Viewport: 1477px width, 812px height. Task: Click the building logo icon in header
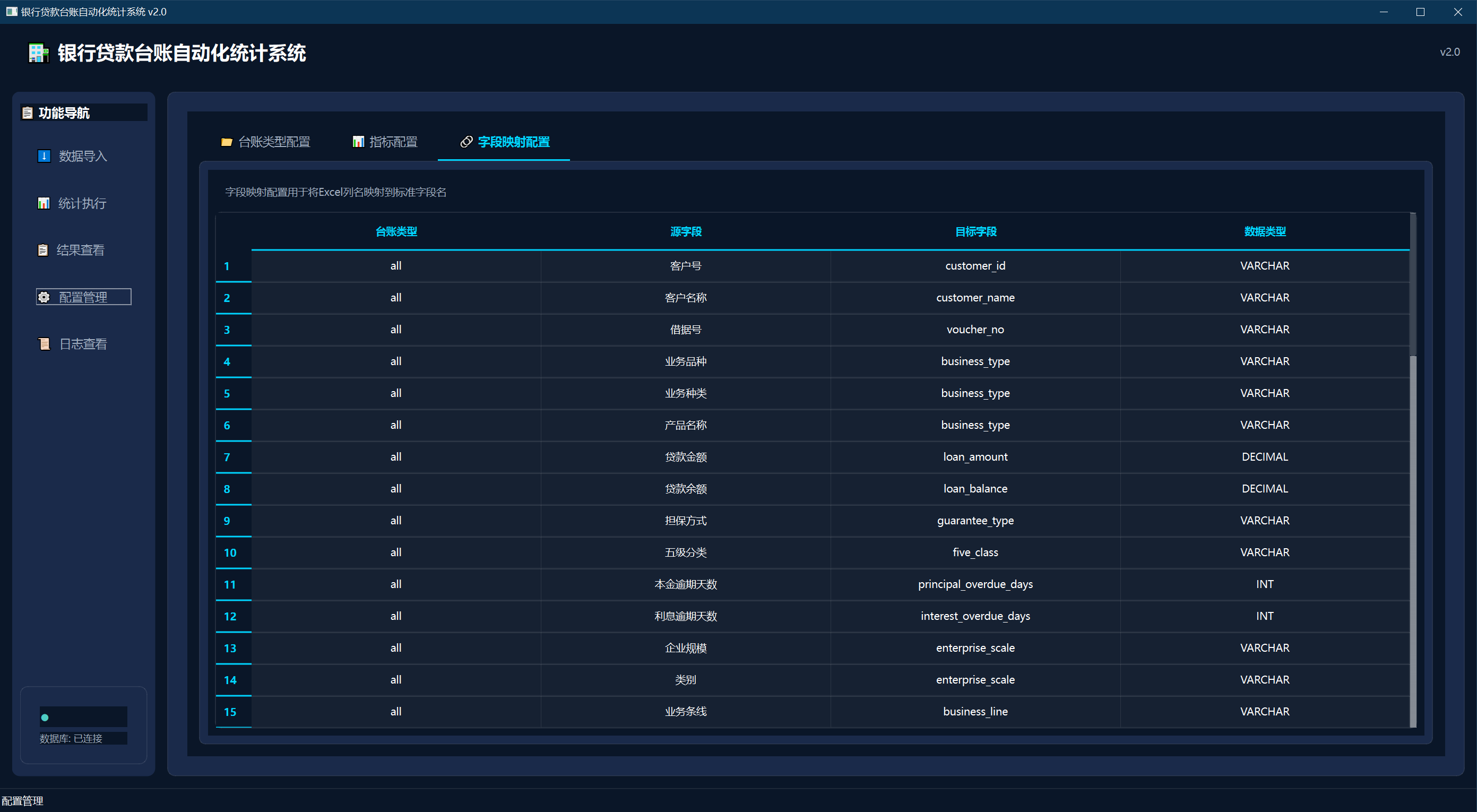click(38, 53)
